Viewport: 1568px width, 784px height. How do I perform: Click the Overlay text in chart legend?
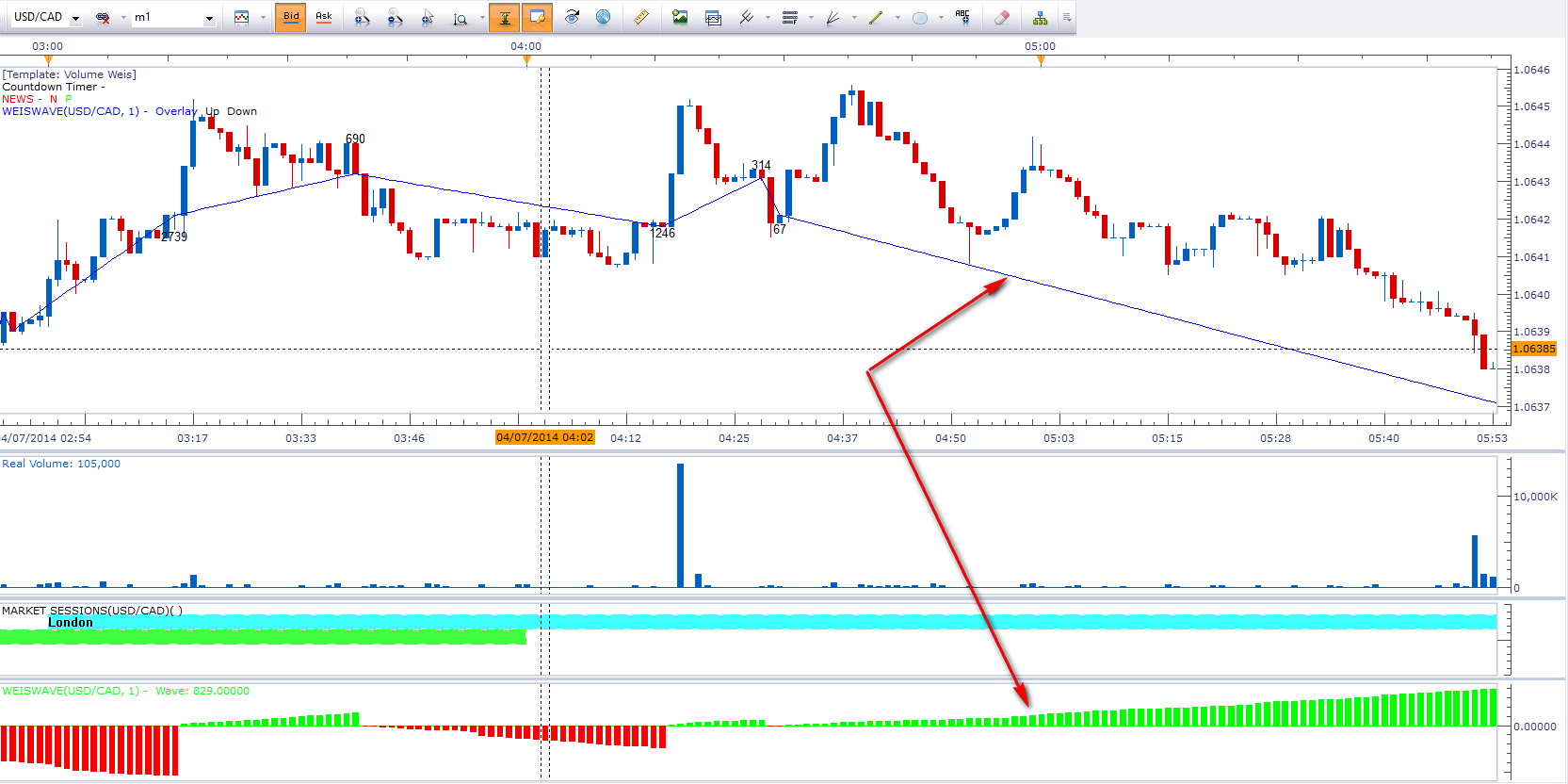click(x=176, y=111)
